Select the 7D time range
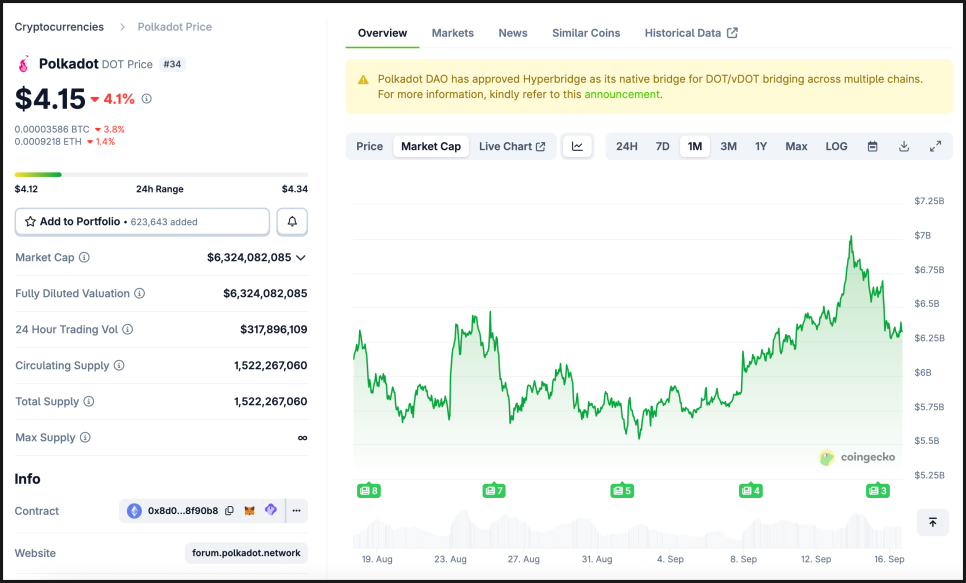 click(662, 146)
